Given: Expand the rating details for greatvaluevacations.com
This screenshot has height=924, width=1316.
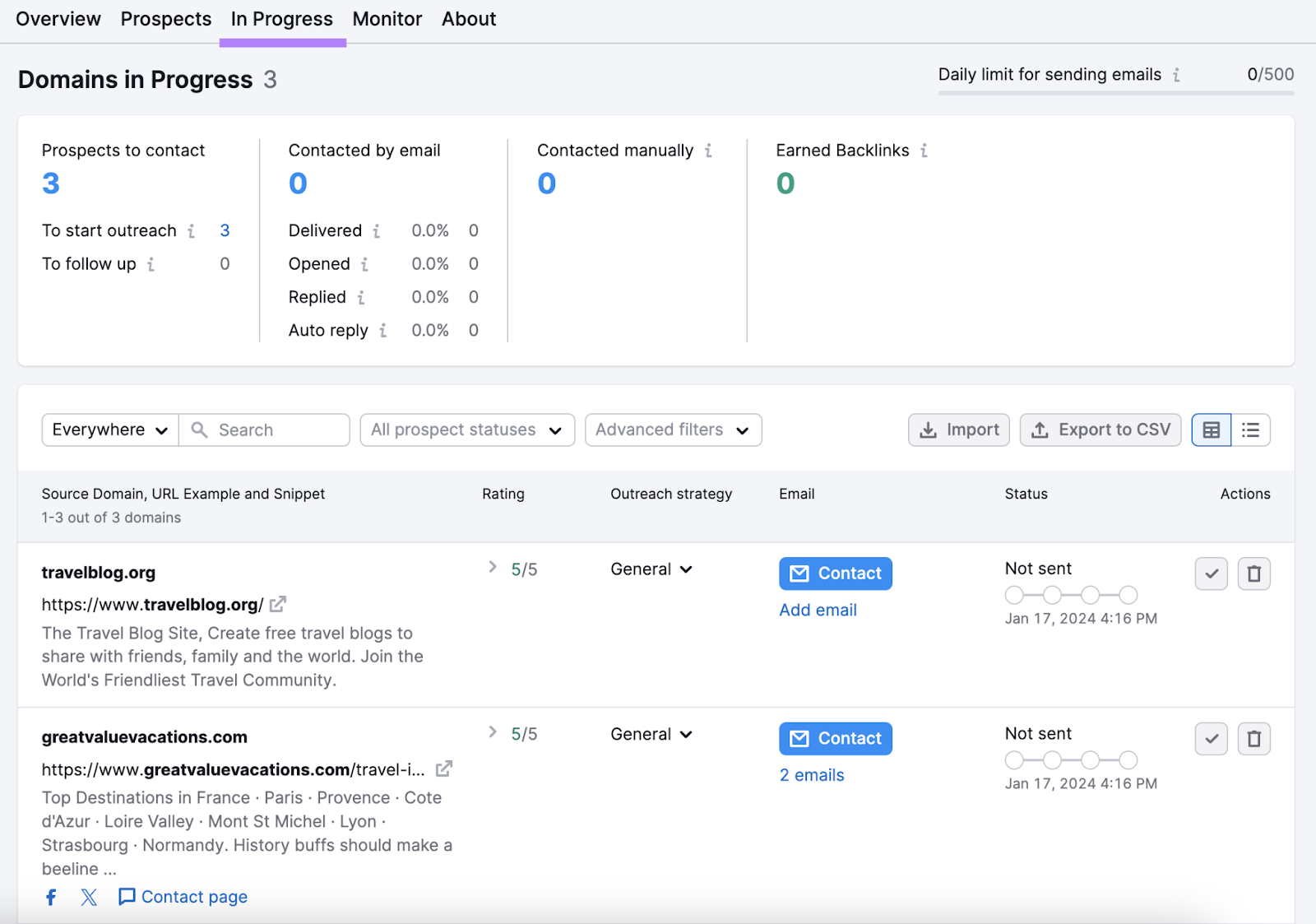Looking at the screenshot, I should tap(493, 731).
